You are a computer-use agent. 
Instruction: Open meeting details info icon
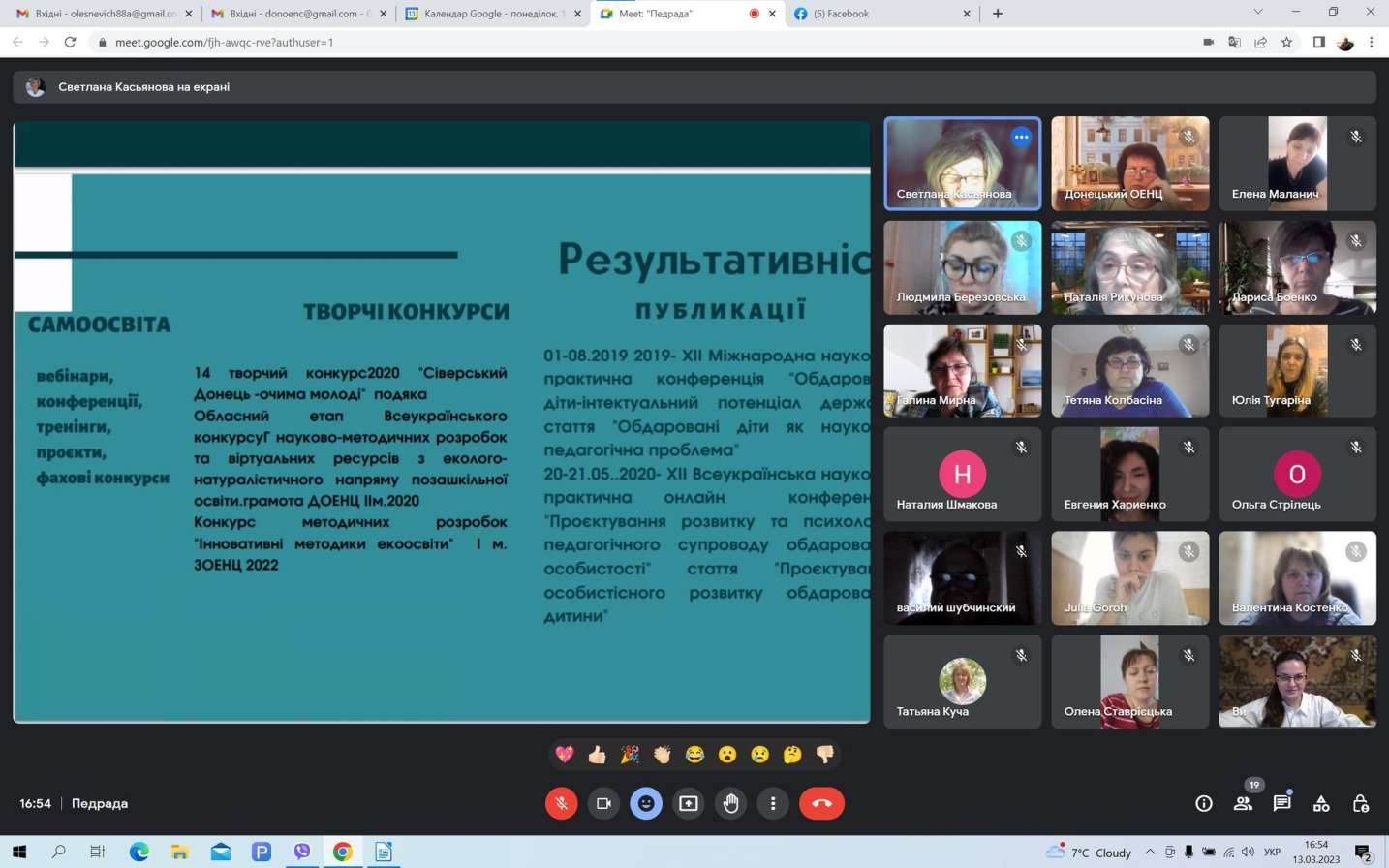coord(1204,803)
